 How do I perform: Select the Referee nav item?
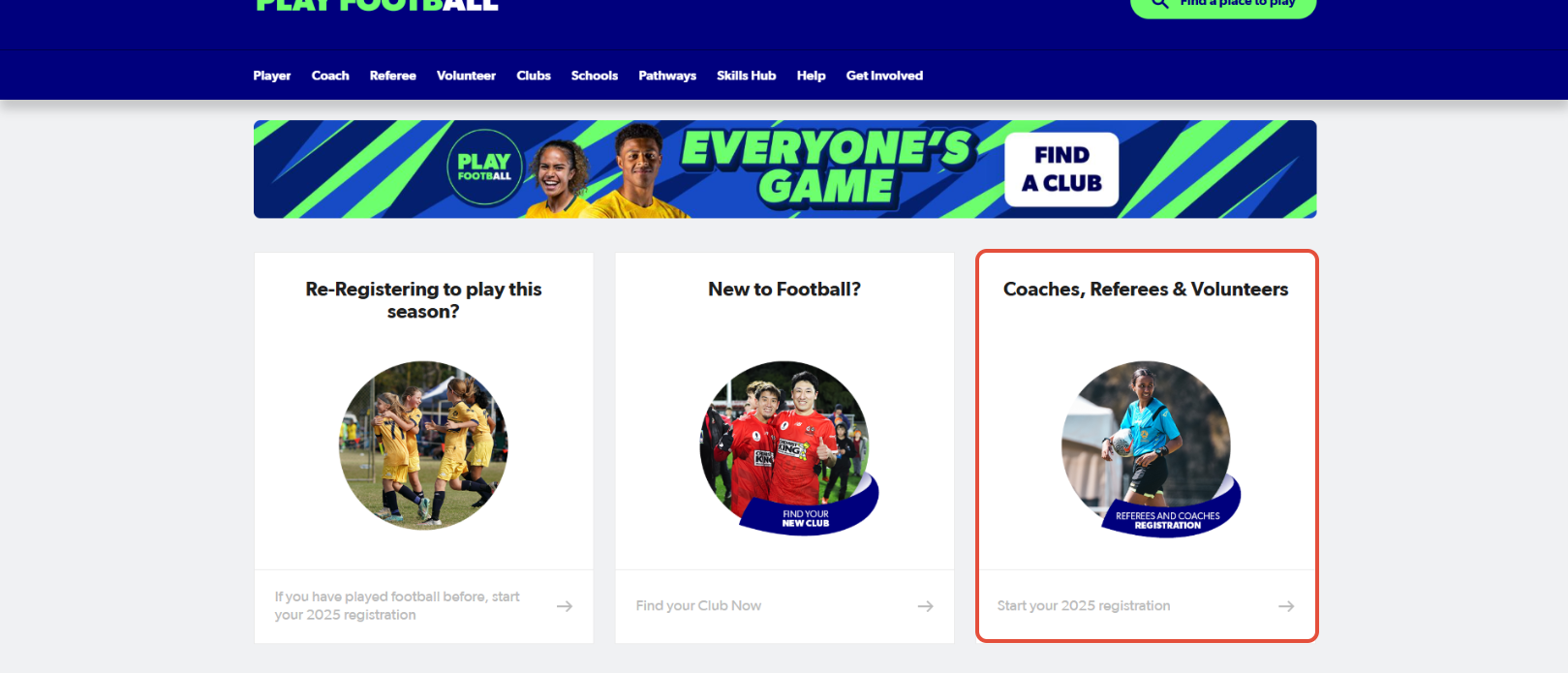pyautogui.click(x=393, y=76)
